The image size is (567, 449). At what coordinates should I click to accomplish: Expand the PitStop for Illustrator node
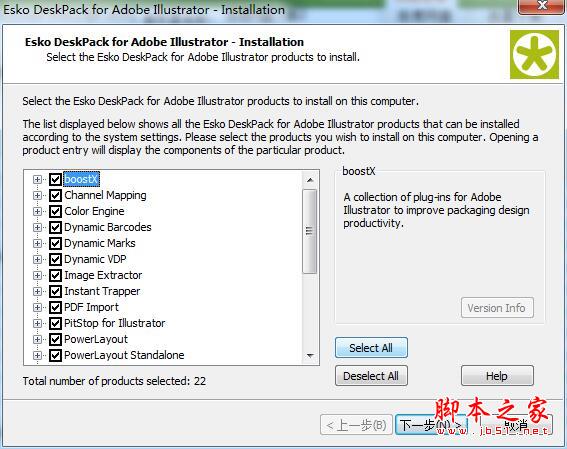[x=37, y=323]
